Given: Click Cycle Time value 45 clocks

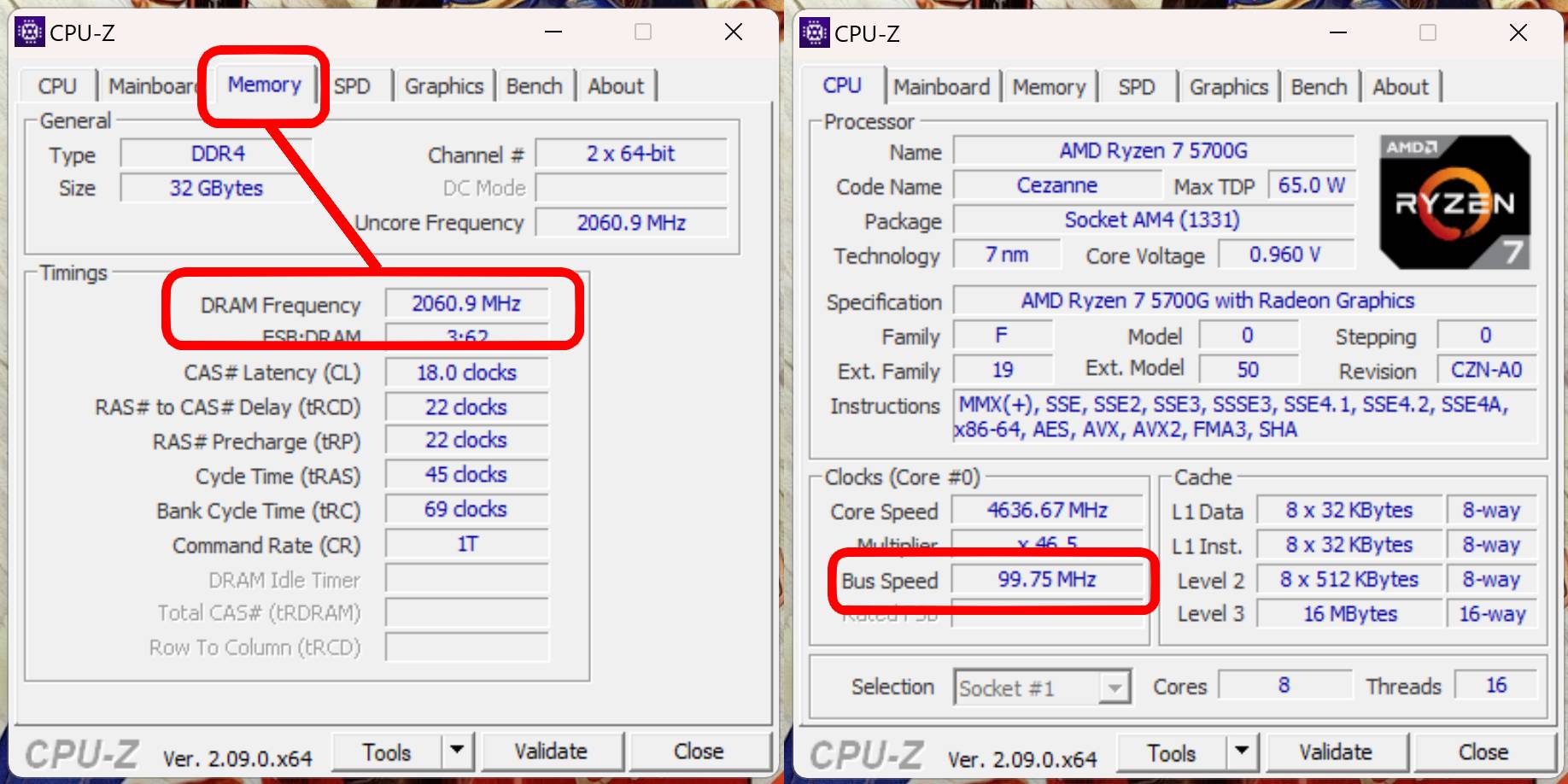Looking at the screenshot, I should 466,475.
